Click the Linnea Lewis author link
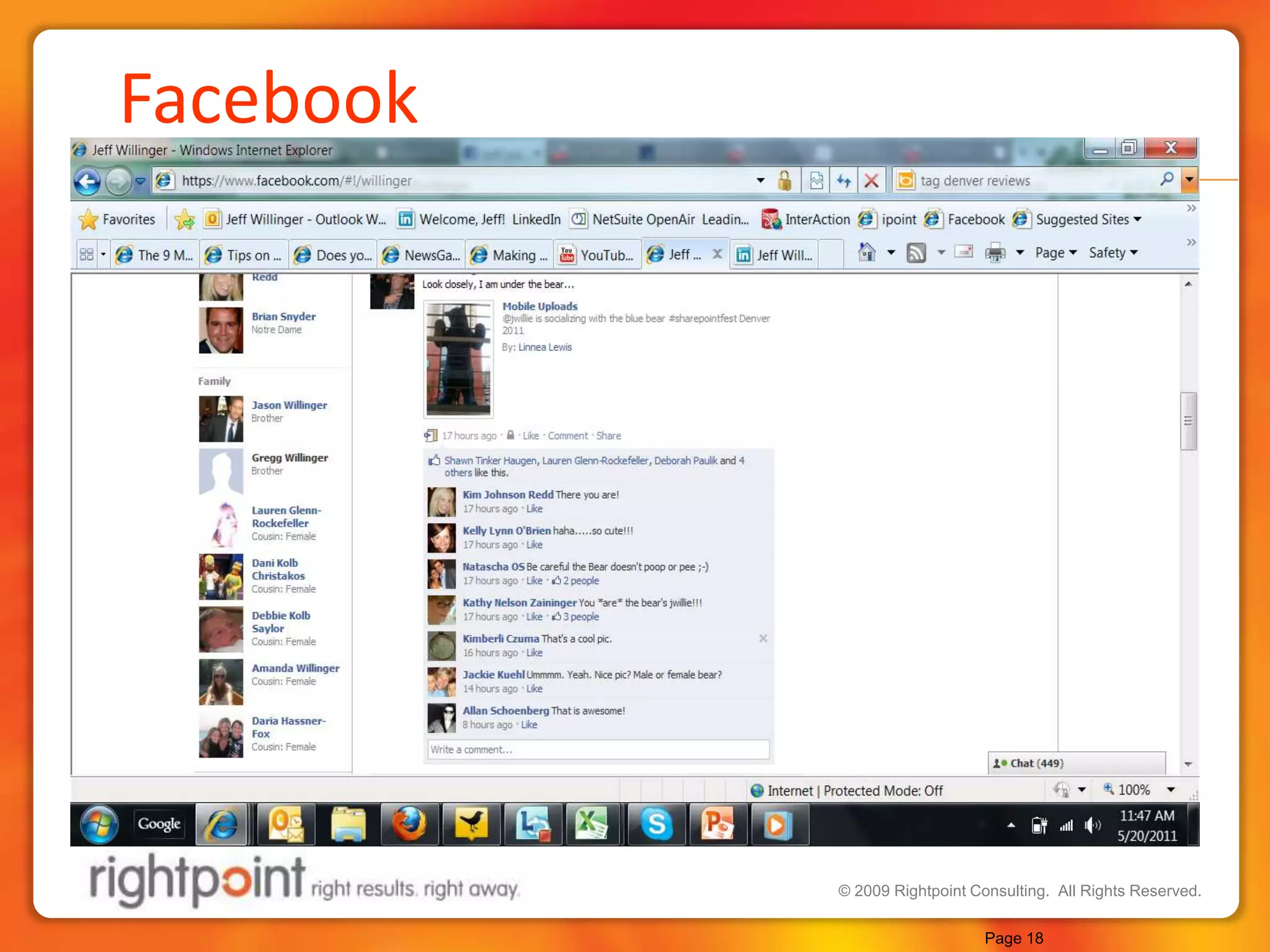1270x952 pixels. coord(545,347)
